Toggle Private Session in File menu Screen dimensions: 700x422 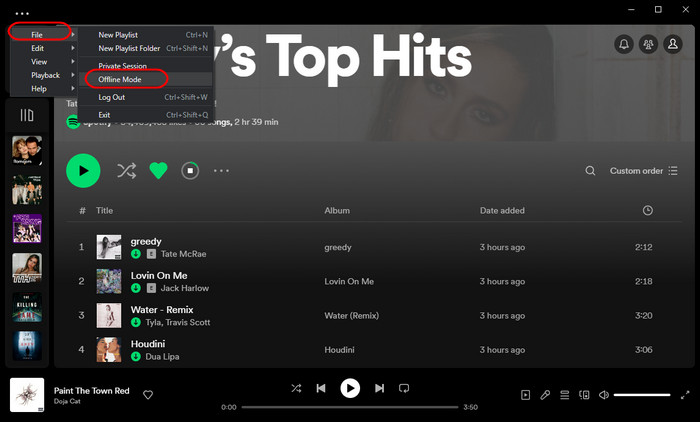[146, 66]
